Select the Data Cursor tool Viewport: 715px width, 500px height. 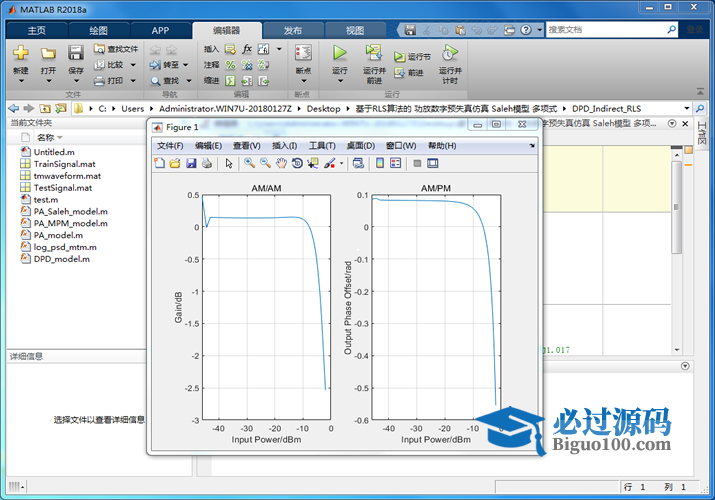[313, 163]
